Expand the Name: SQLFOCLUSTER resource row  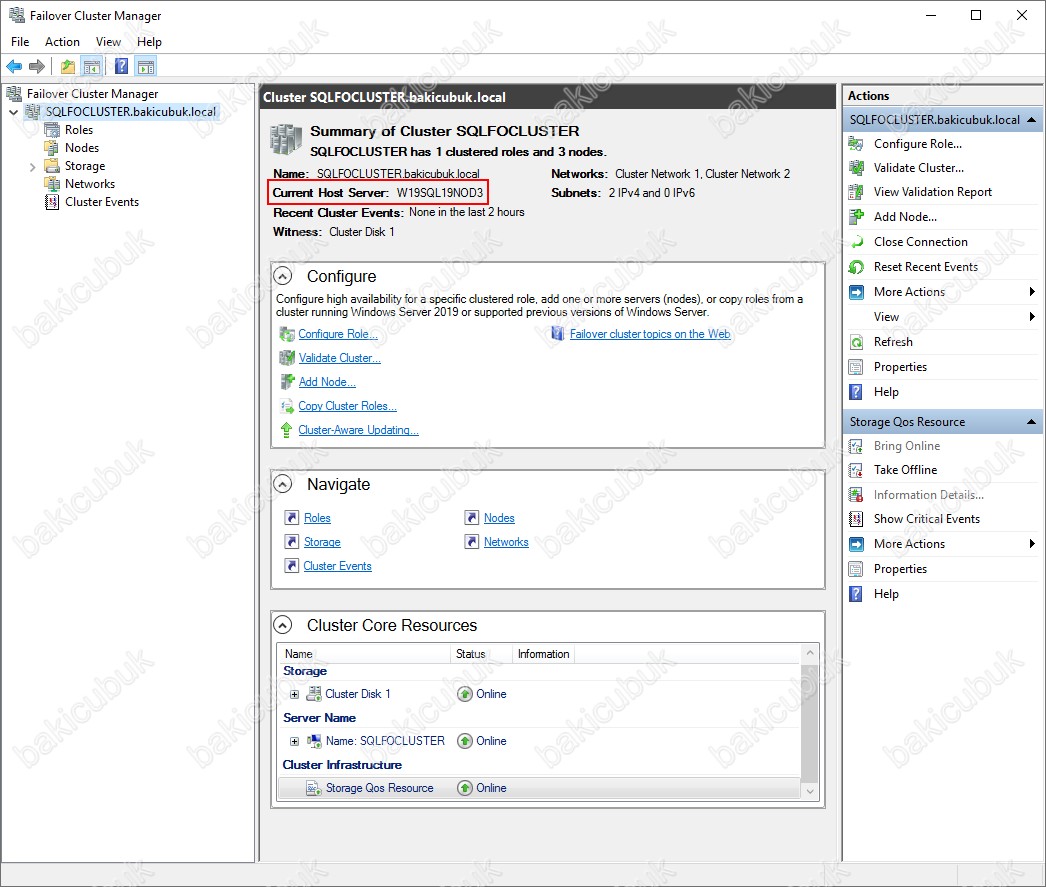pos(294,741)
